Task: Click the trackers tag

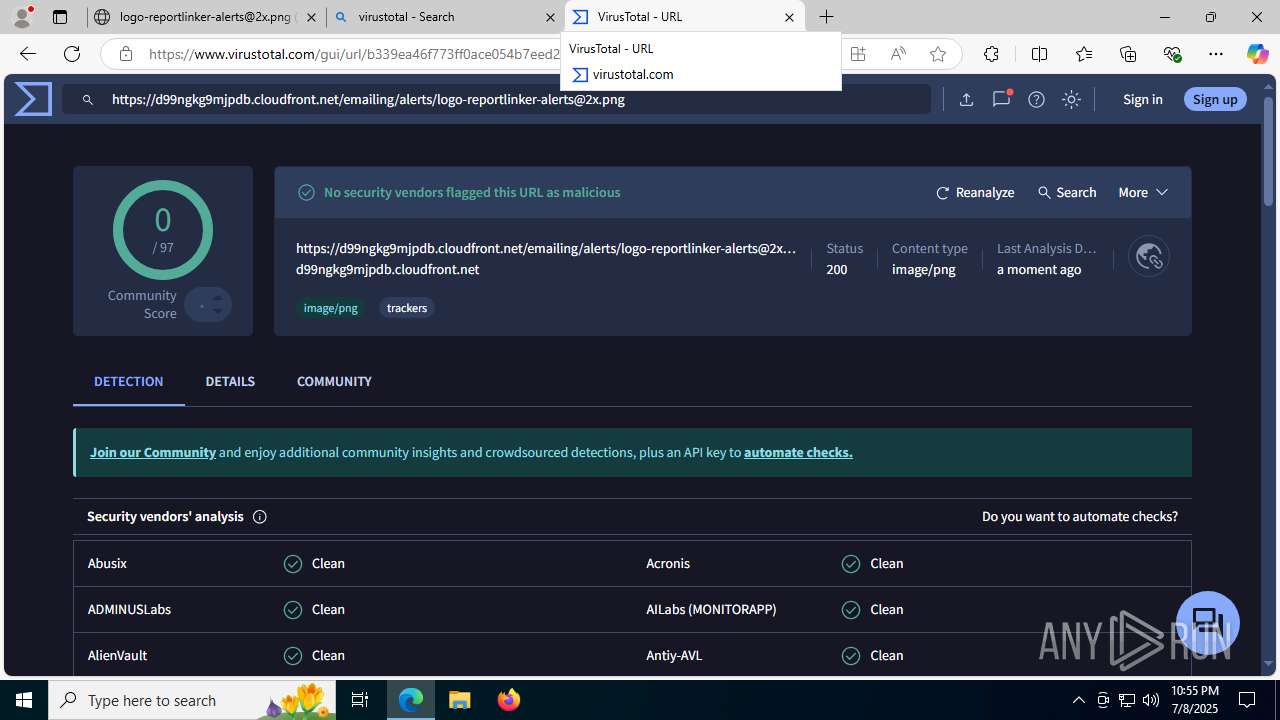Action: click(407, 308)
